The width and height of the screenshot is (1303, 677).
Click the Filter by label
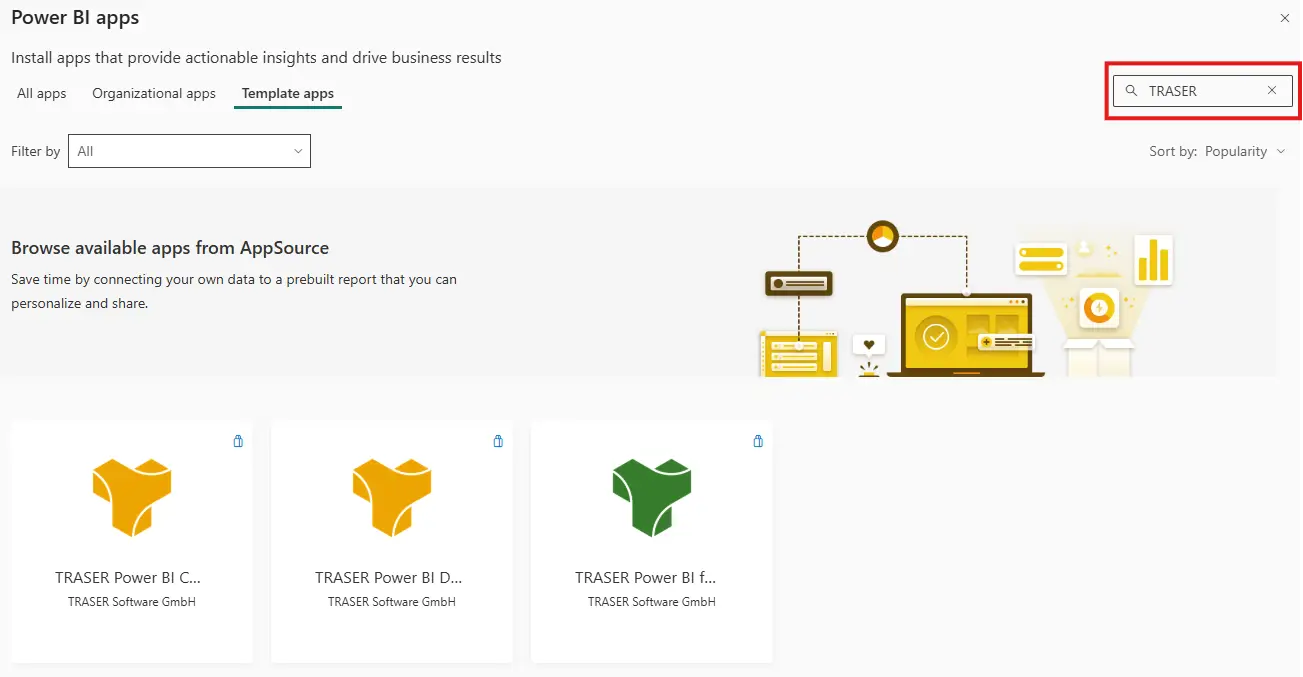36,151
